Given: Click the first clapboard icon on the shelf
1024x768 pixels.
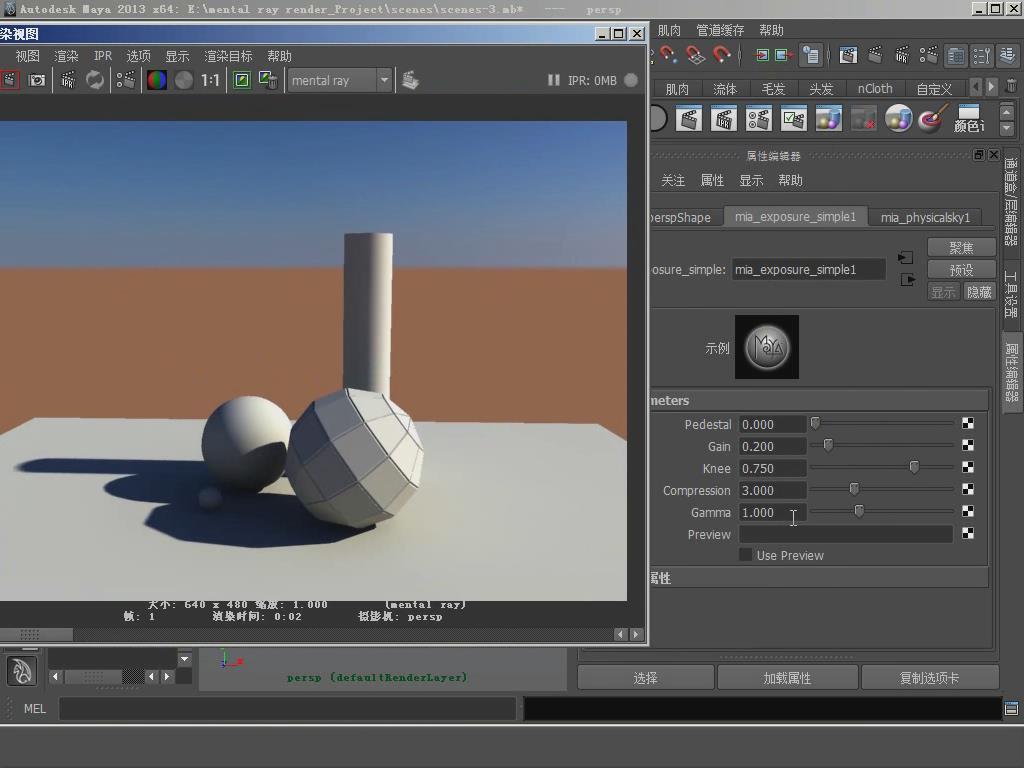Looking at the screenshot, I should point(688,120).
